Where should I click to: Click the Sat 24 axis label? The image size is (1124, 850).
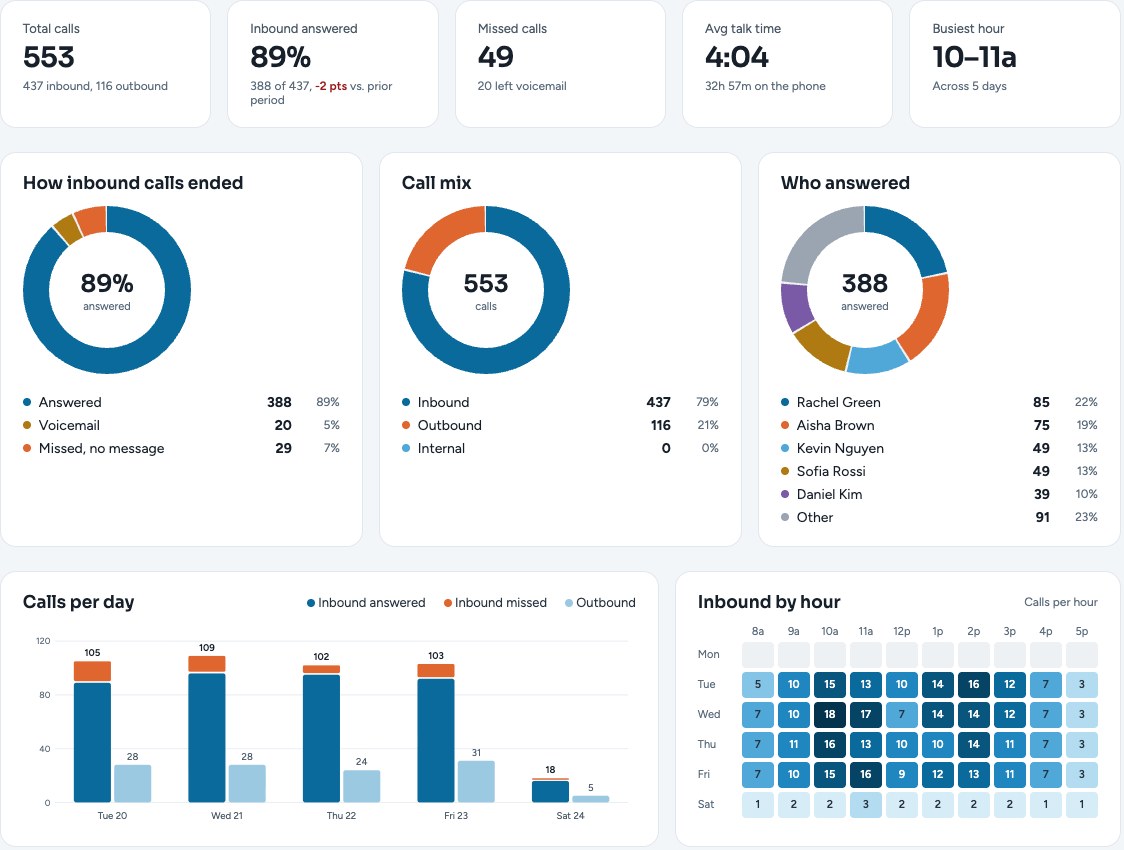570,816
